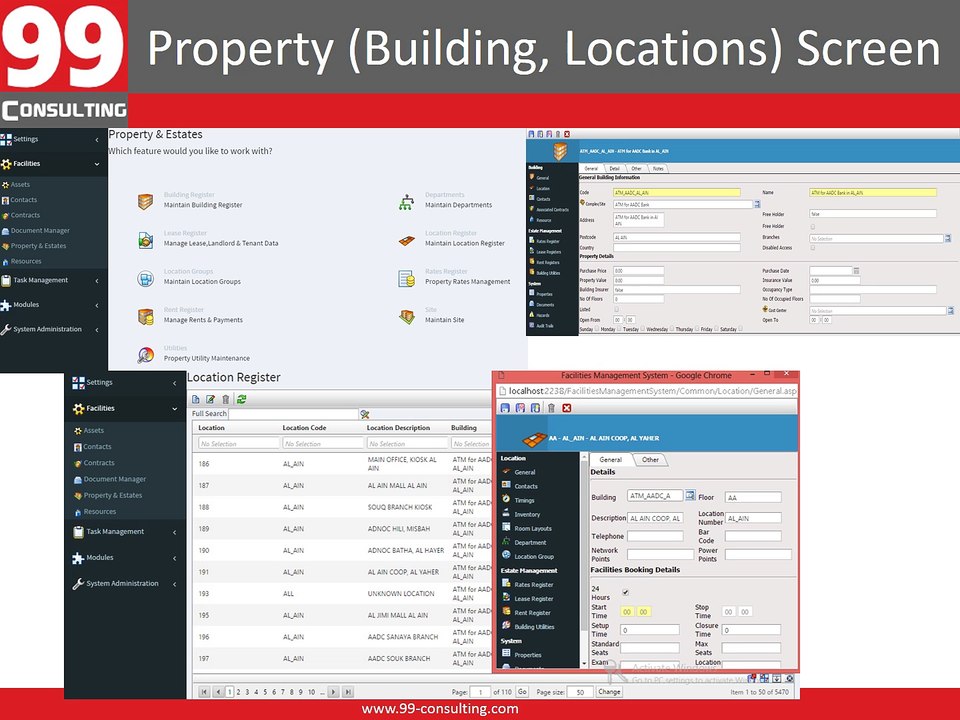Click the location window sidebar scrollbar down arrow
960x720 pixels.
583,663
